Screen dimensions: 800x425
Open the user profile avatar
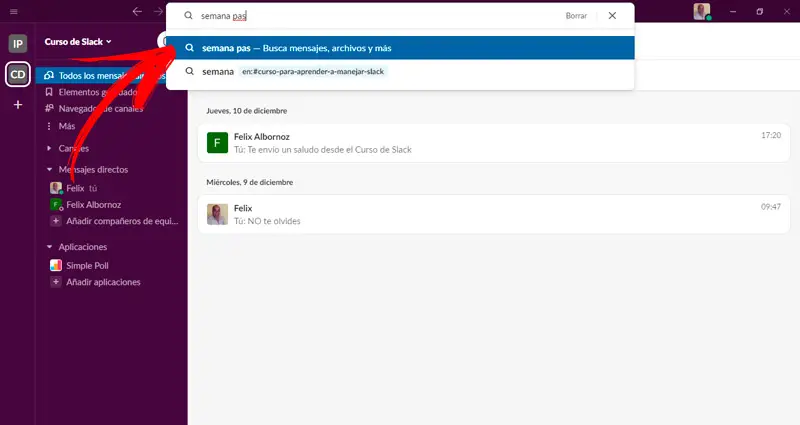[702, 12]
